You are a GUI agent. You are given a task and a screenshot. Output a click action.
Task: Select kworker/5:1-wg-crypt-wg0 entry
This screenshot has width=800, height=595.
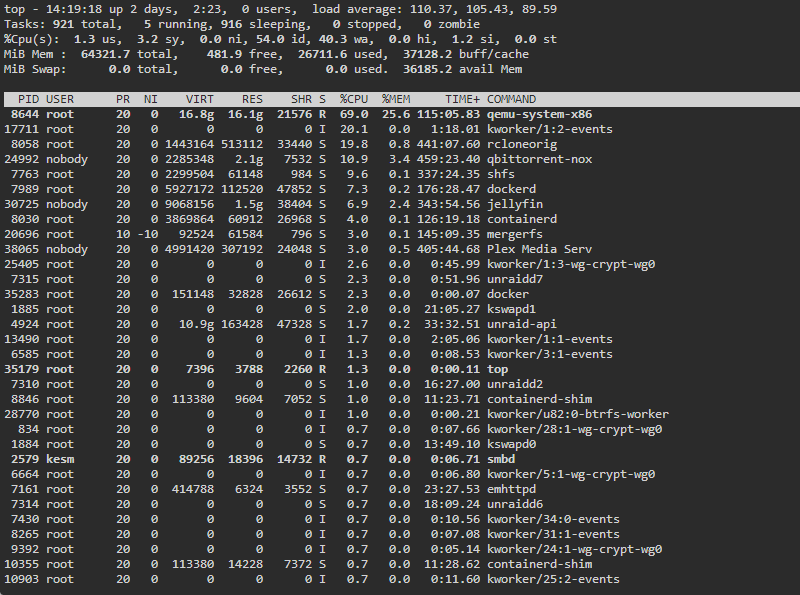pos(571,475)
